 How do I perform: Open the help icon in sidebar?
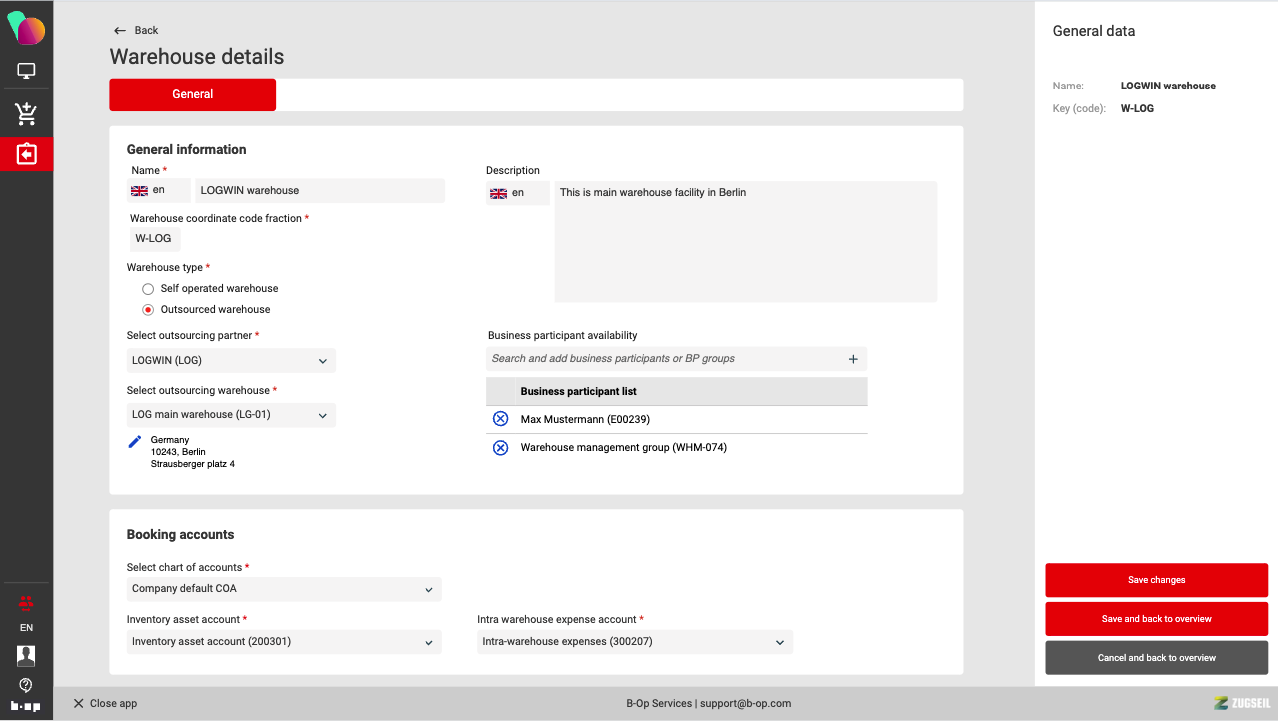(26, 685)
